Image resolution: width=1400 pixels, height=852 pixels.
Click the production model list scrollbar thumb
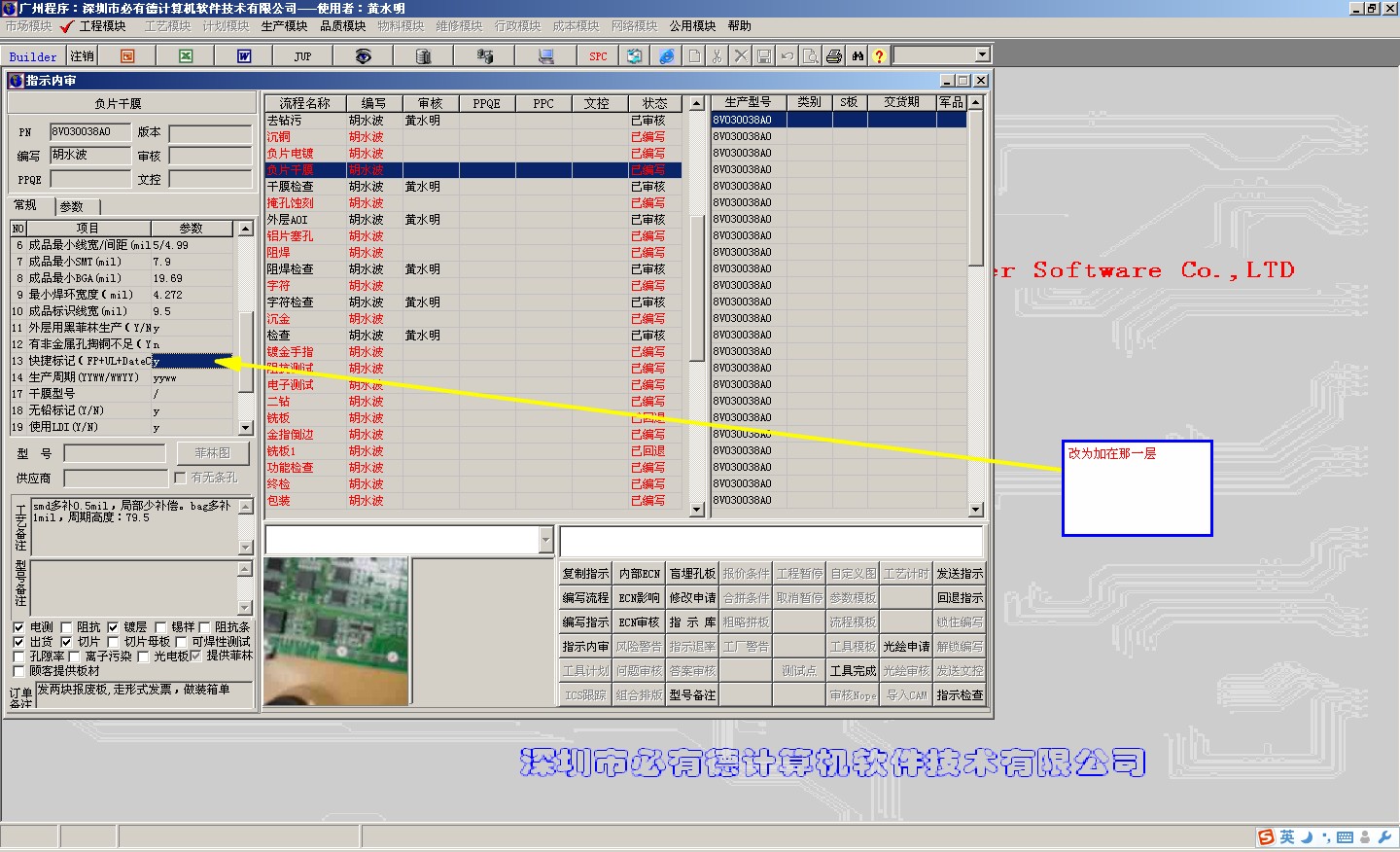point(976,188)
